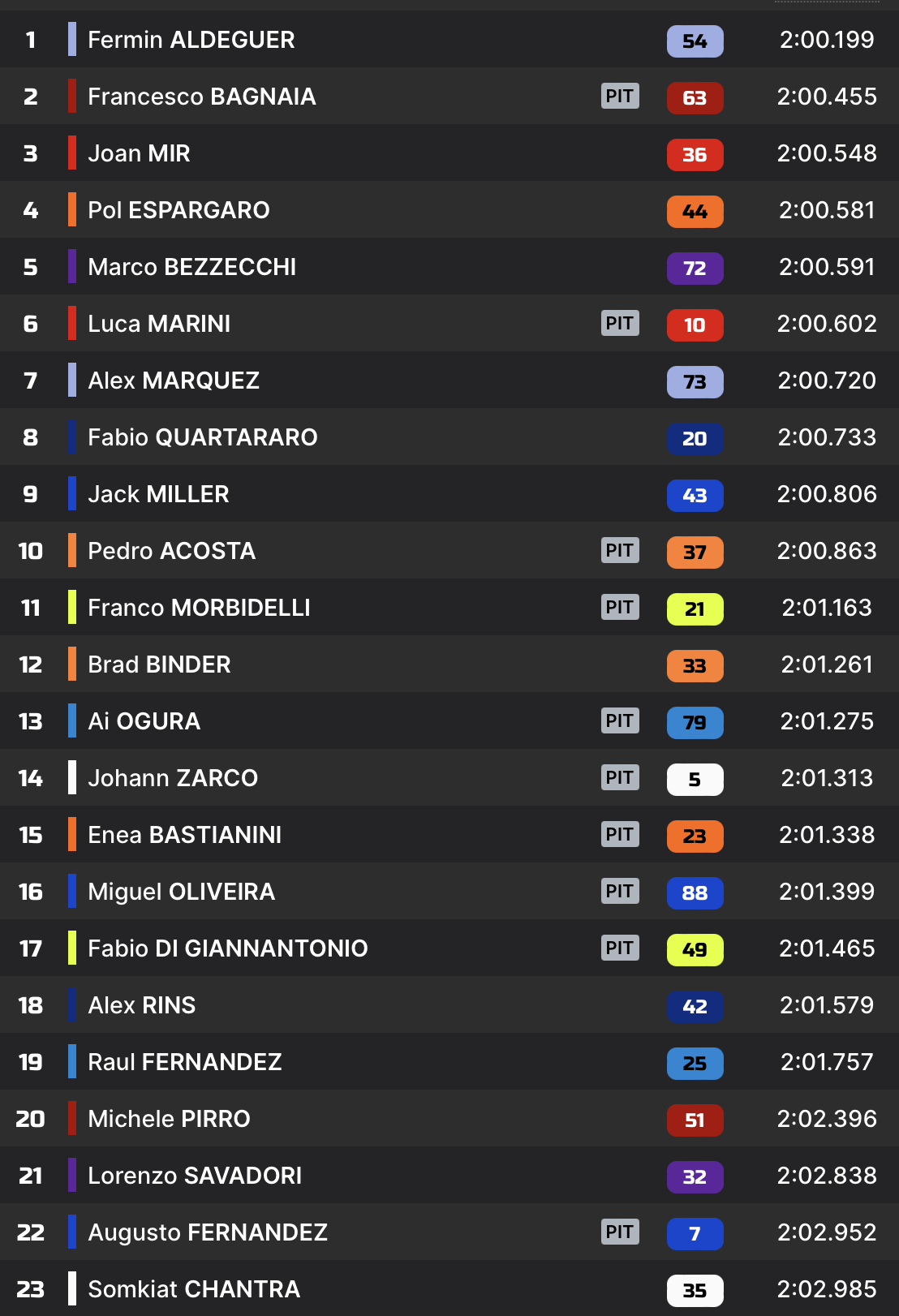Screen dimensions: 899x1316
Task: Select the blue number 88 badge
Action: click(x=695, y=892)
